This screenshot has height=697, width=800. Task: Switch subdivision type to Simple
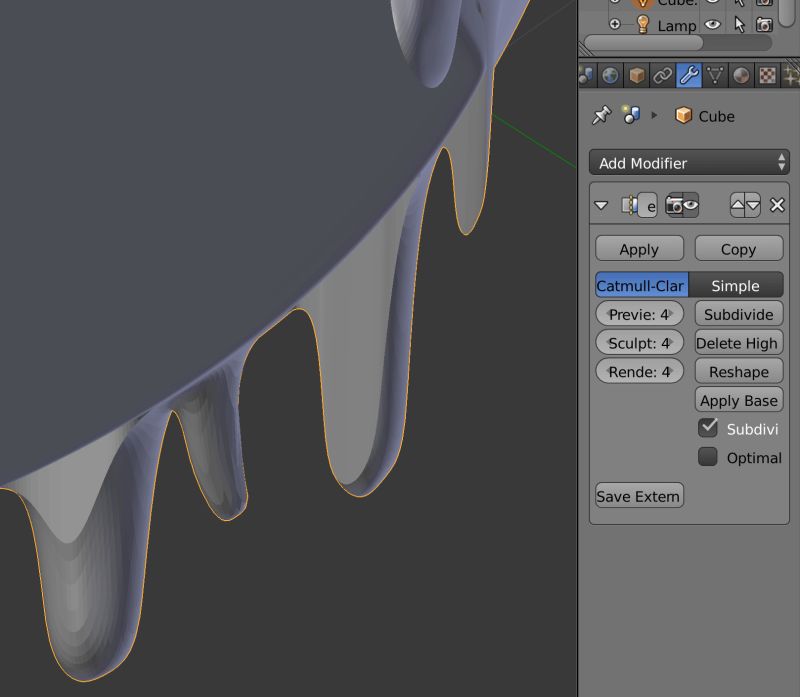point(737,286)
